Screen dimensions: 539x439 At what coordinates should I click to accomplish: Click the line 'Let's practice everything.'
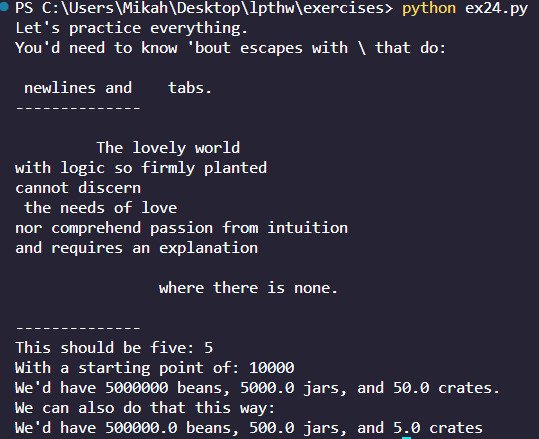tap(131, 29)
